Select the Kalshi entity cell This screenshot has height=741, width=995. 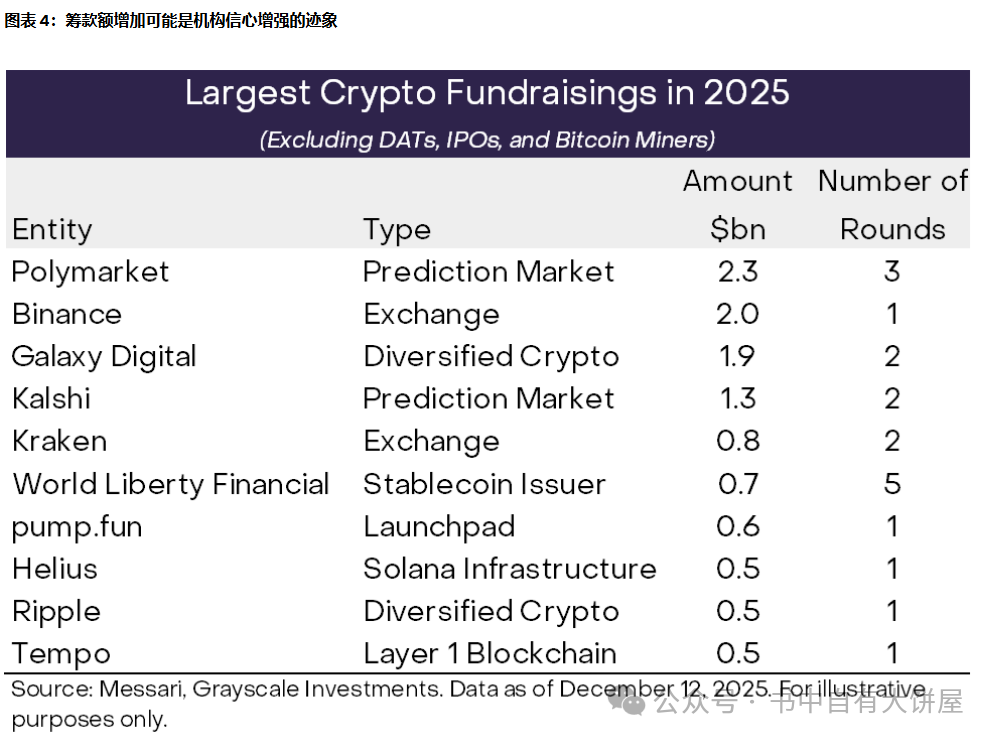tap(52, 399)
